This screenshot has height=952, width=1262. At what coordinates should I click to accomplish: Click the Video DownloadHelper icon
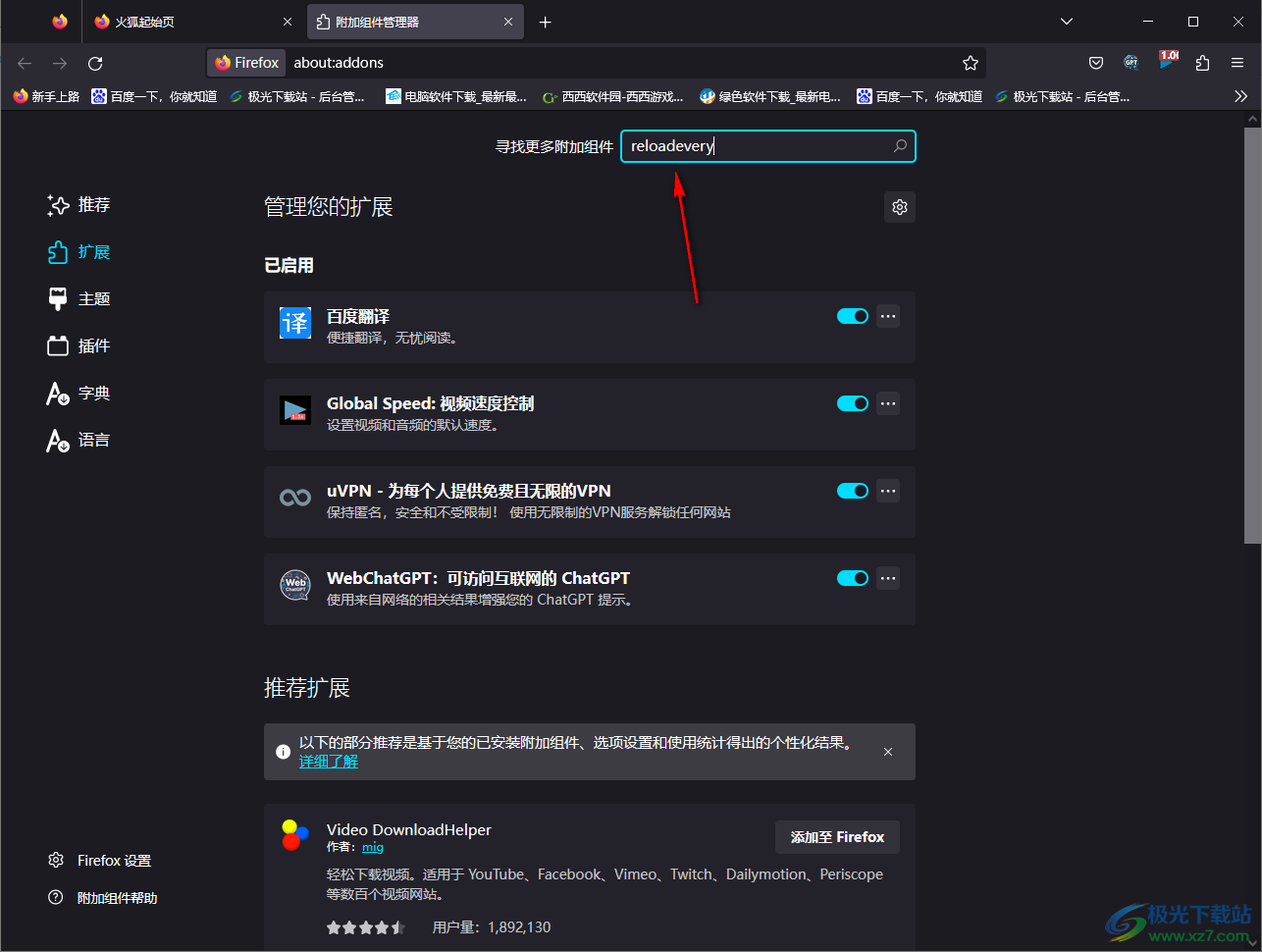(295, 835)
